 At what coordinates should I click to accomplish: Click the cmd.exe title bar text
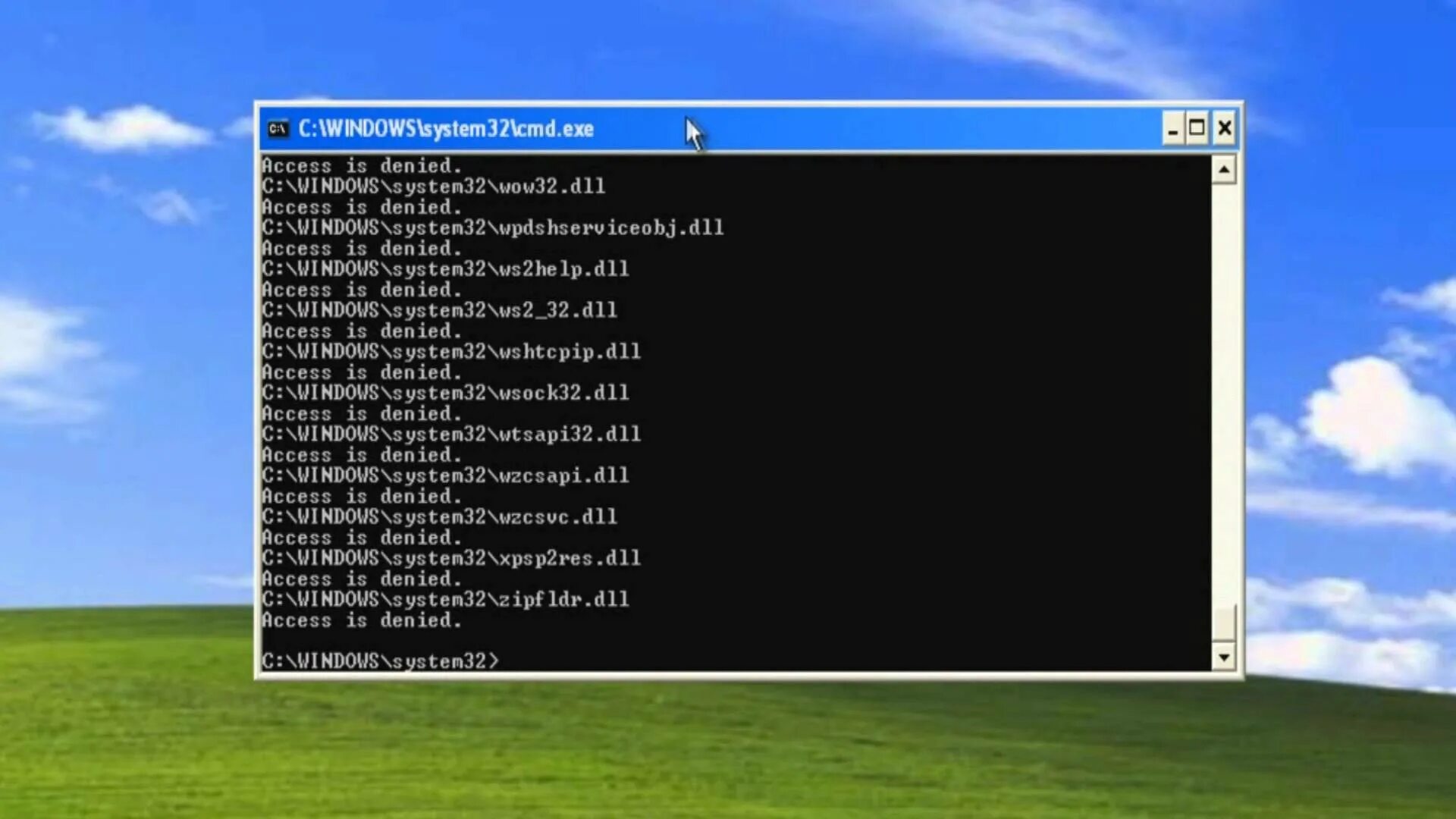tap(446, 129)
